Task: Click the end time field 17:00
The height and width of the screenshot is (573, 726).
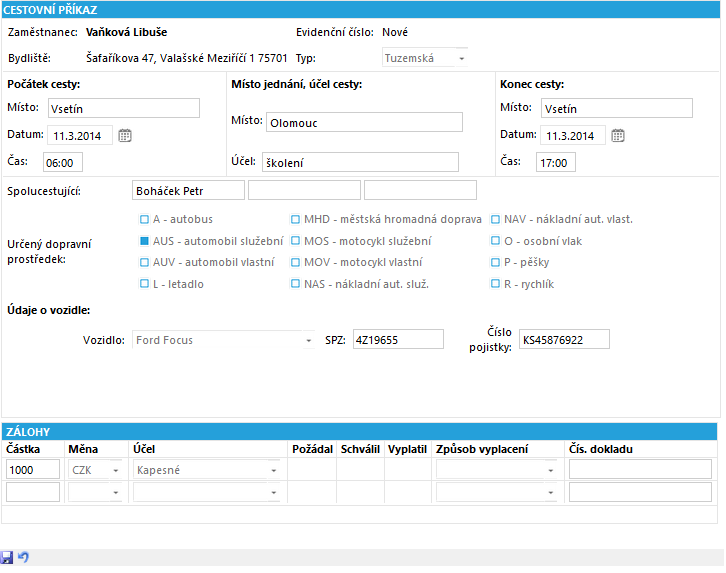Action: tap(556, 162)
